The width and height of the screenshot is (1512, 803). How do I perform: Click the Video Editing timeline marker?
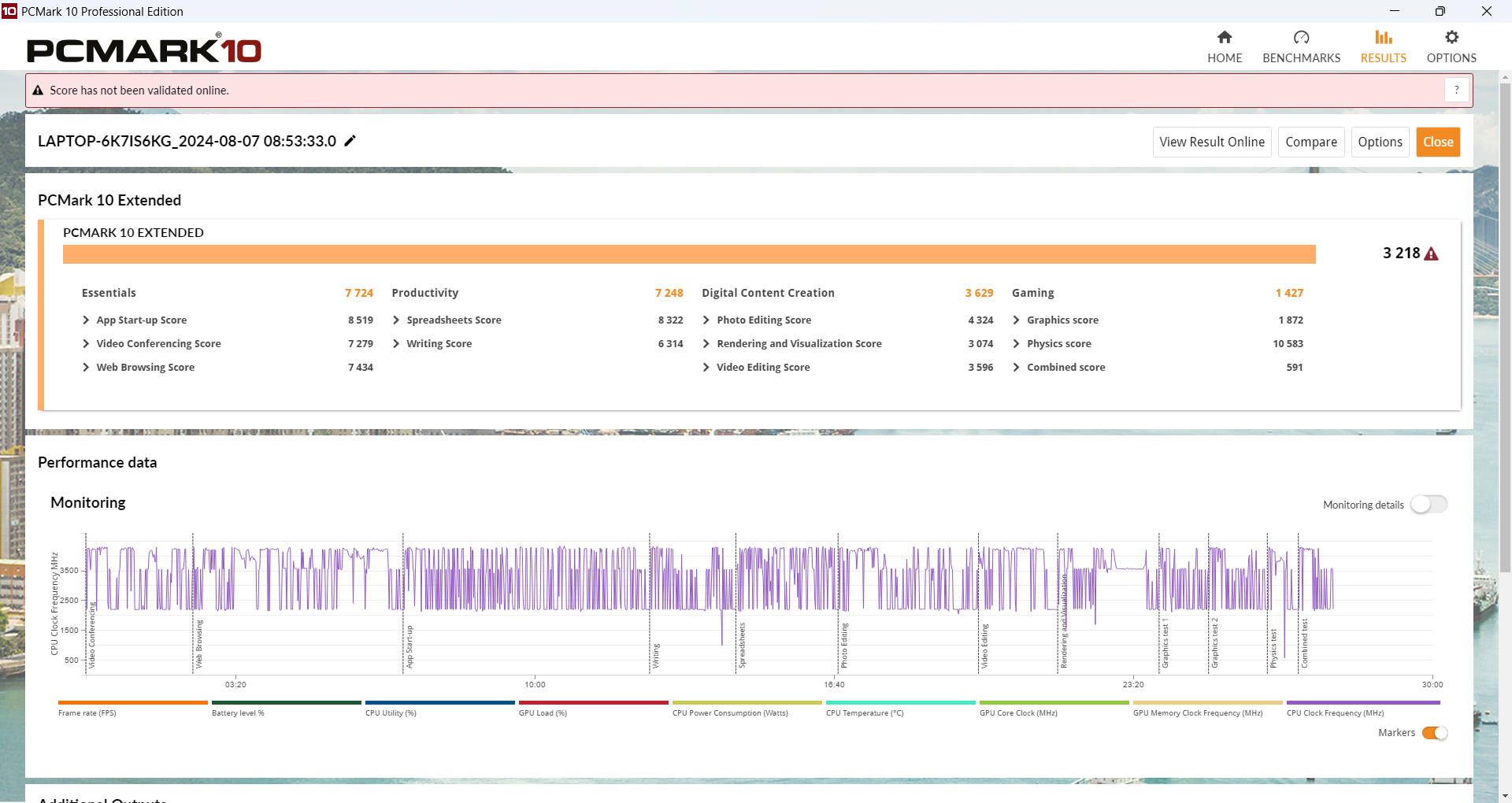(984, 646)
